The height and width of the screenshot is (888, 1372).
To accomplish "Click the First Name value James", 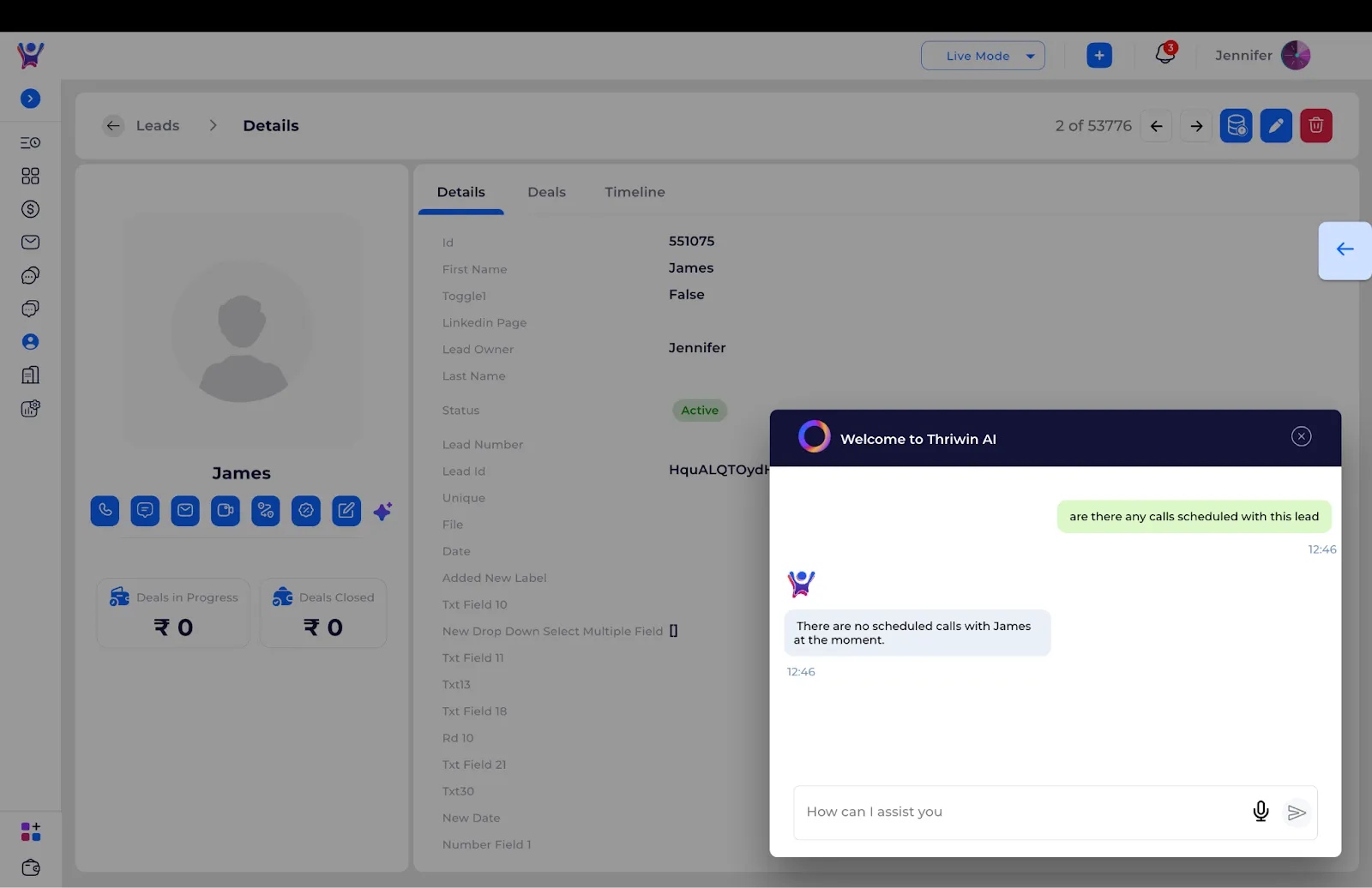I will (691, 268).
